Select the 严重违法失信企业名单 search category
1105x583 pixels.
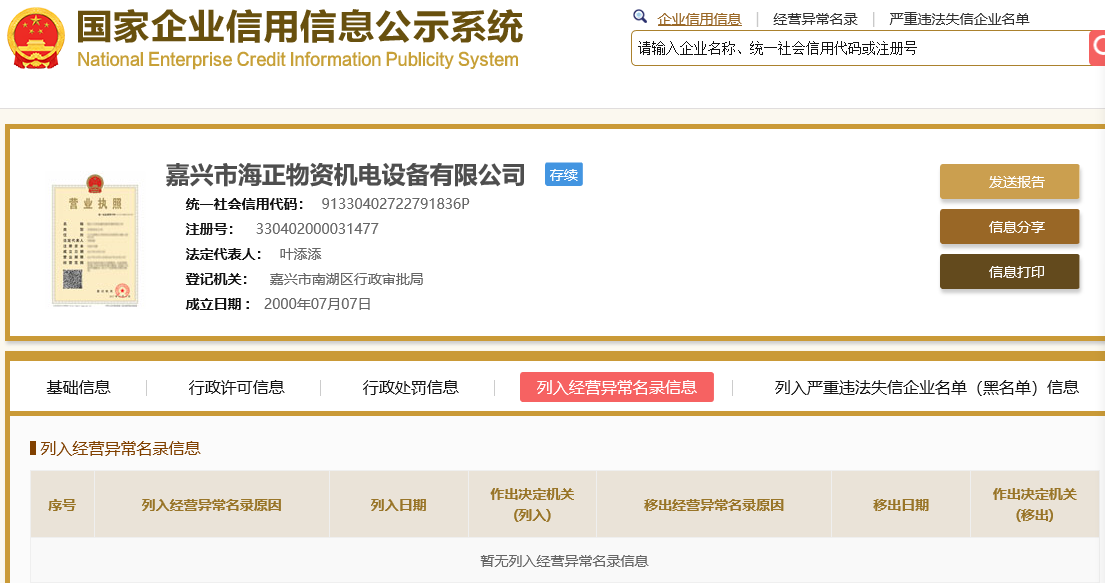[959, 19]
